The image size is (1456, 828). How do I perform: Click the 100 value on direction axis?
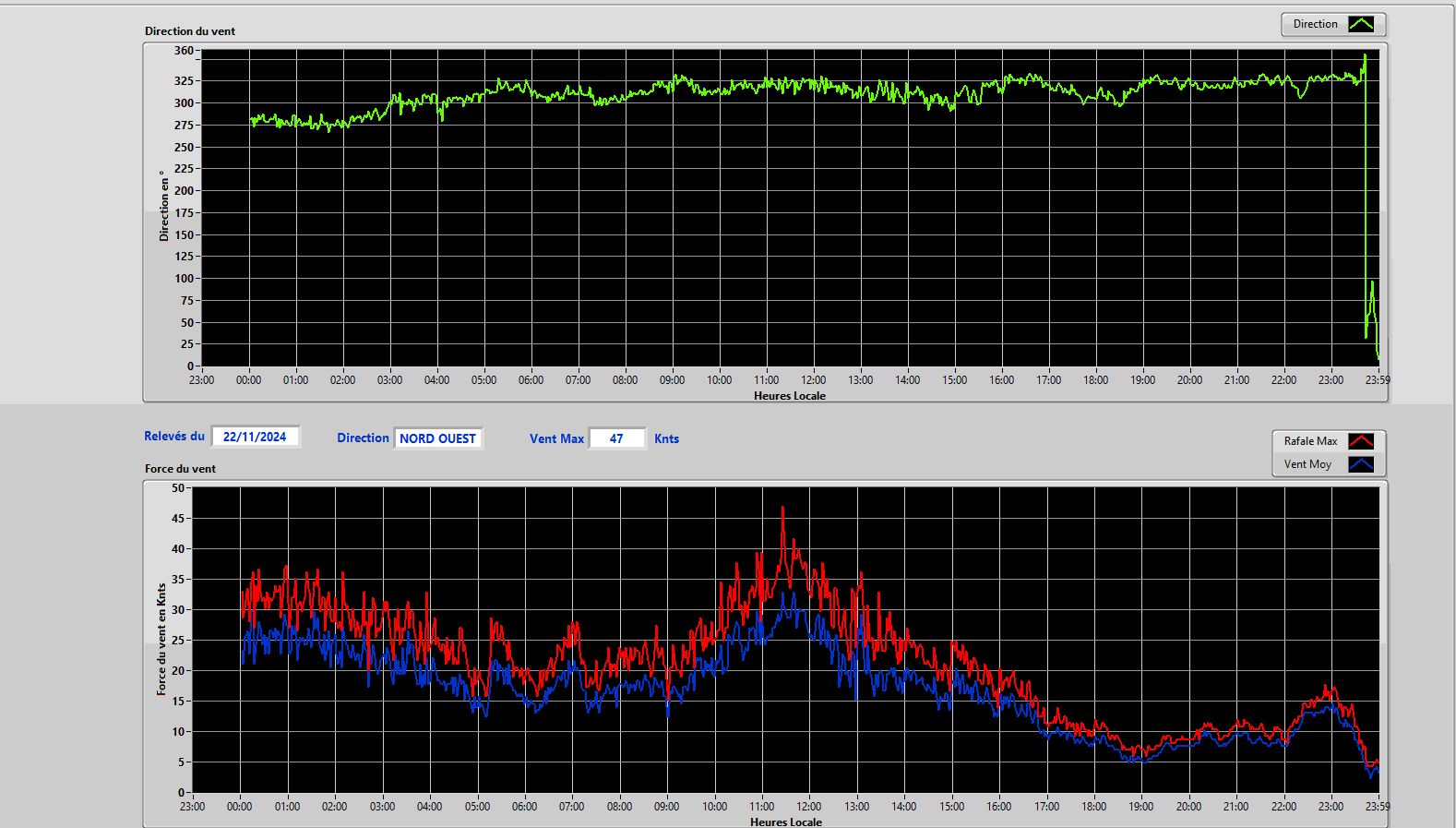click(185, 278)
